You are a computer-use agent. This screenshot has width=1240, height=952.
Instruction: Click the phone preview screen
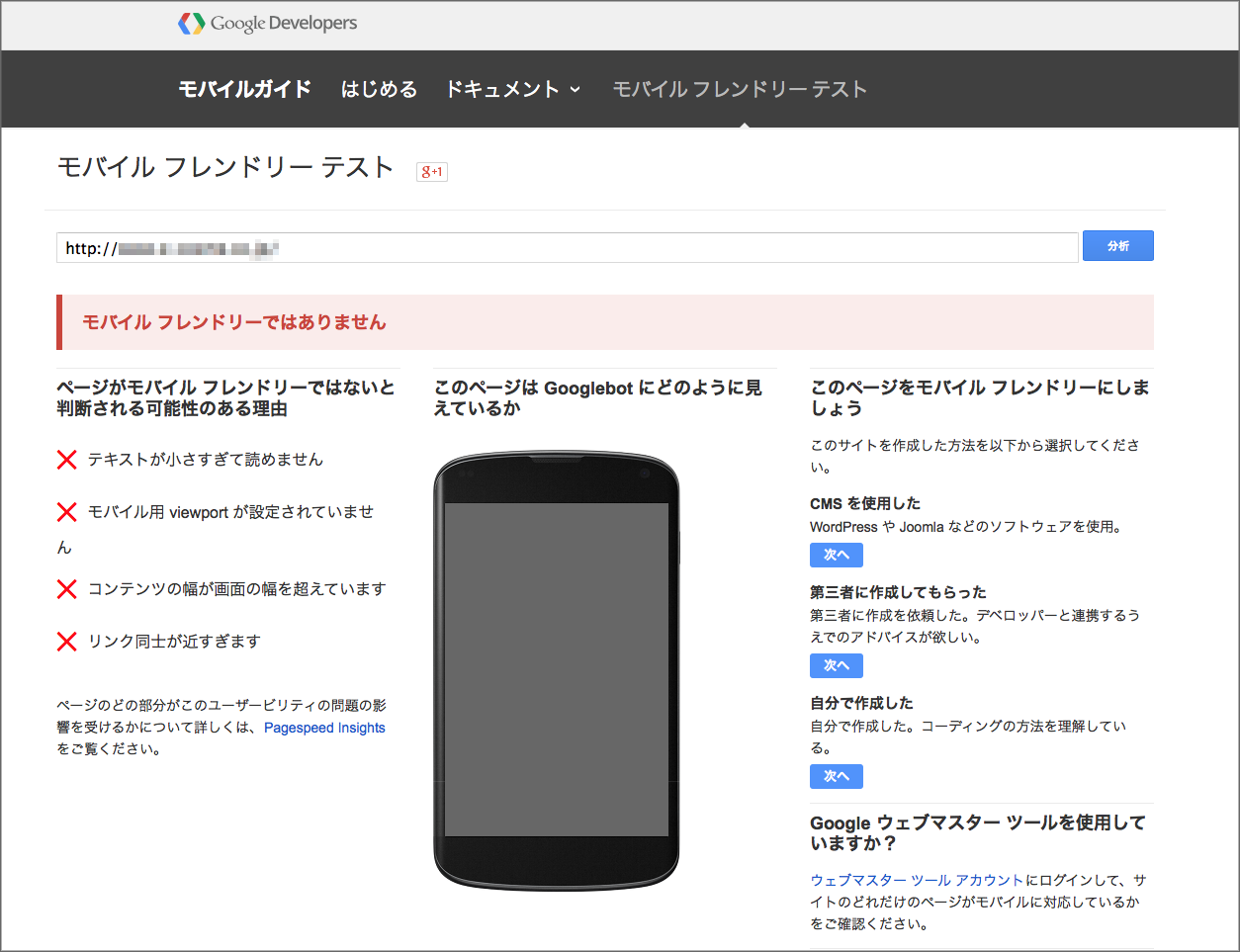click(557, 669)
